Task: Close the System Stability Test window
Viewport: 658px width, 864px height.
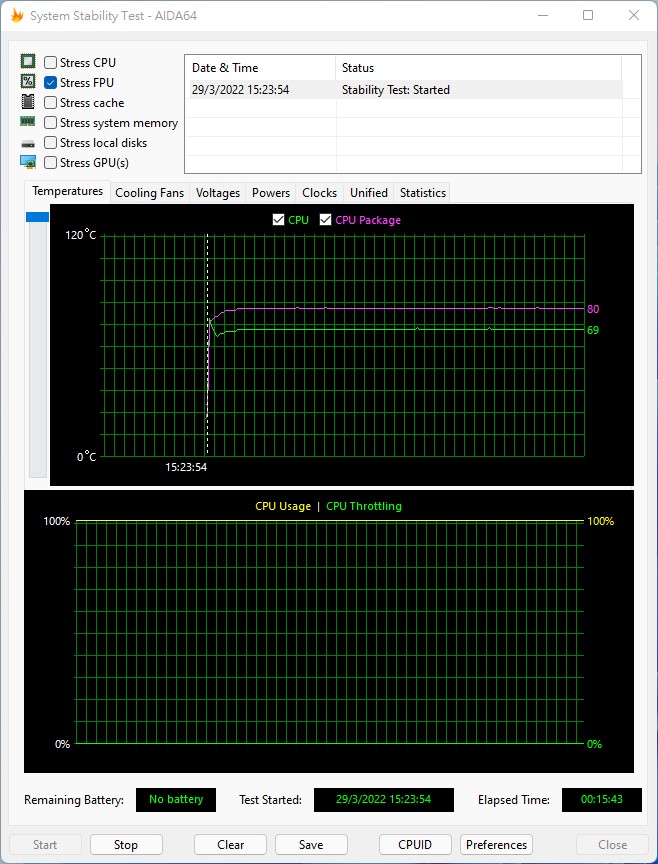Action: [634, 15]
